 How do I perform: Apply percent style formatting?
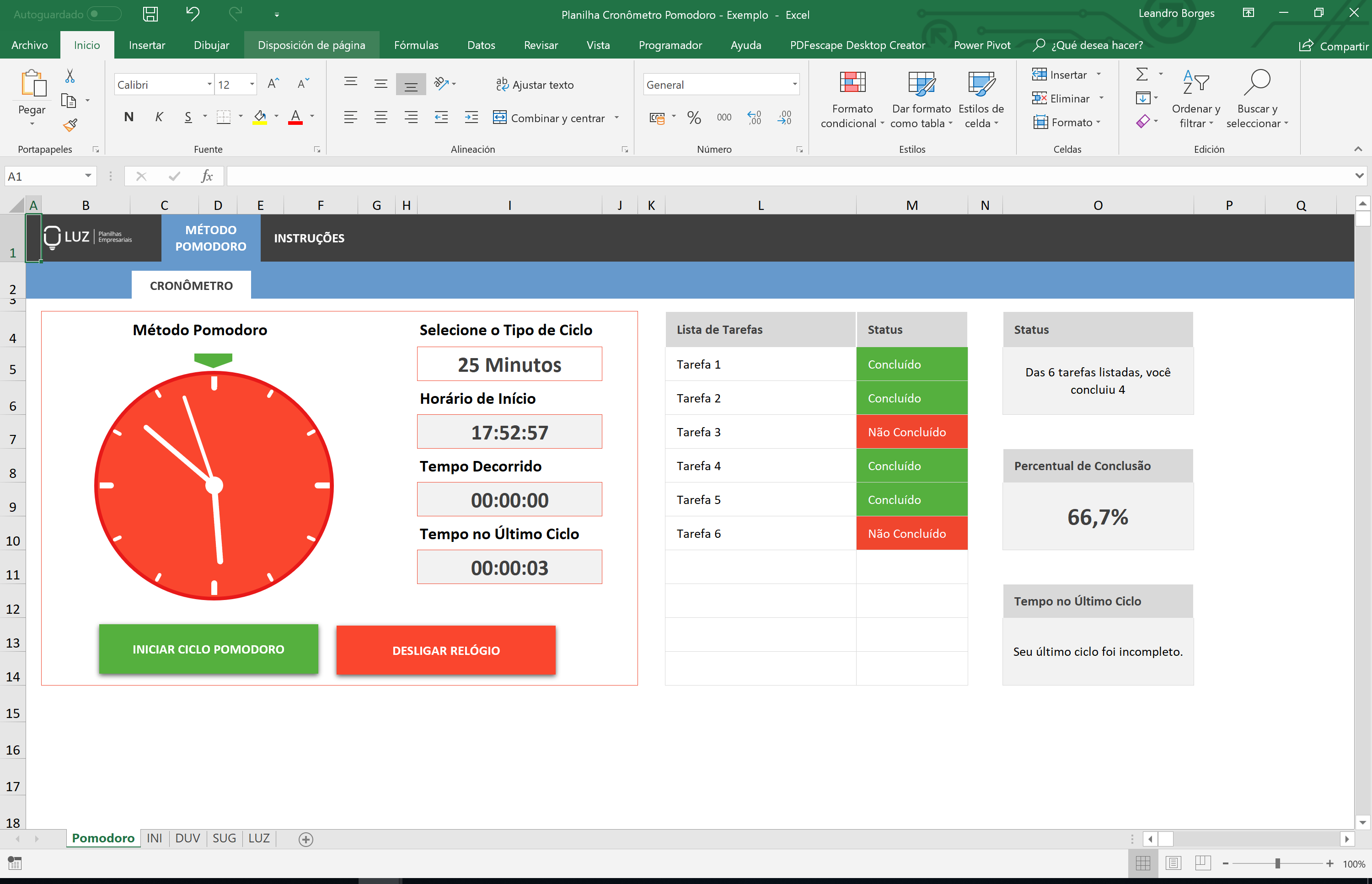click(x=693, y=118)
